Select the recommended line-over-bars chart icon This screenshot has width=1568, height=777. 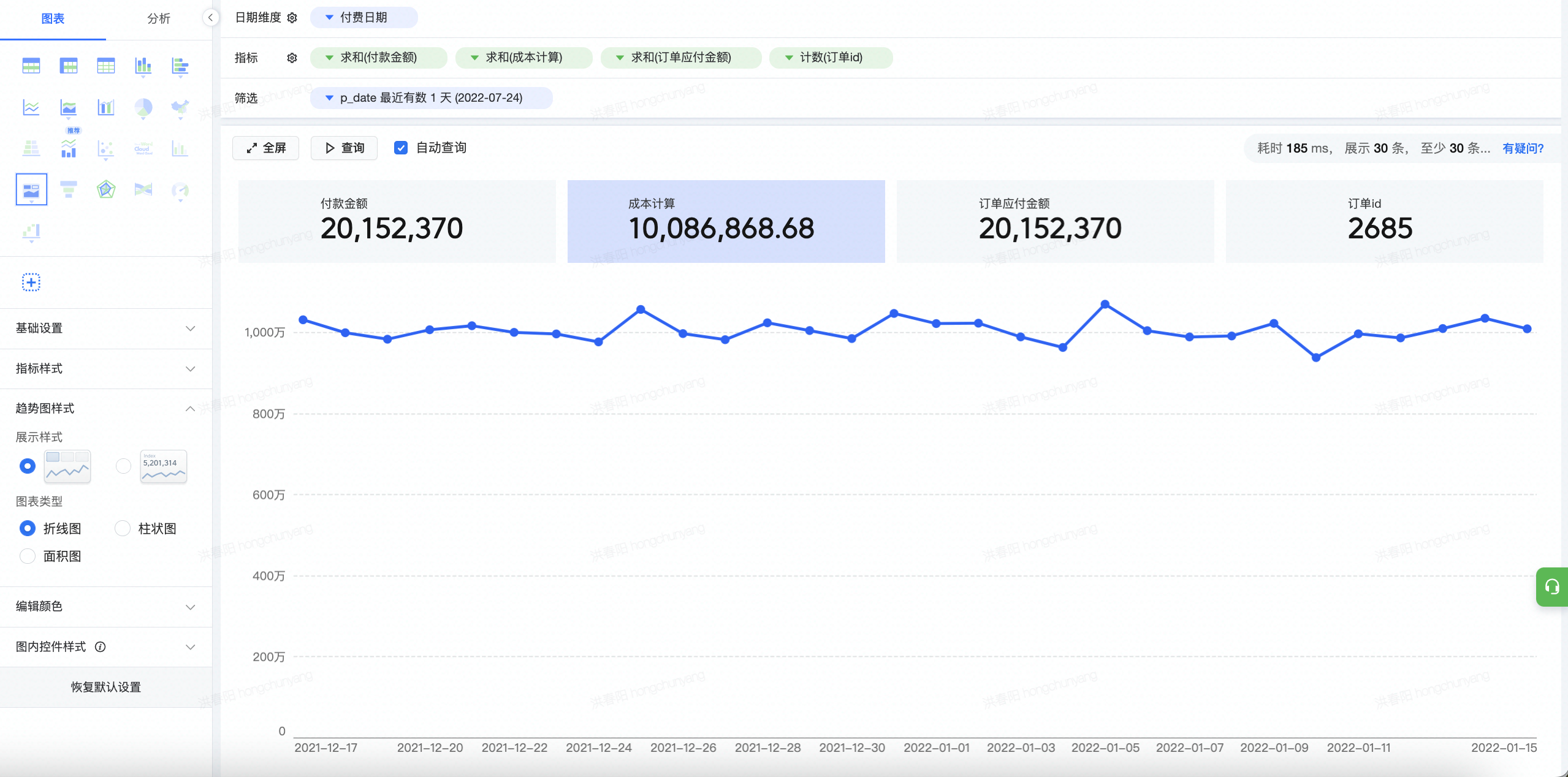(x=69, y=148)
